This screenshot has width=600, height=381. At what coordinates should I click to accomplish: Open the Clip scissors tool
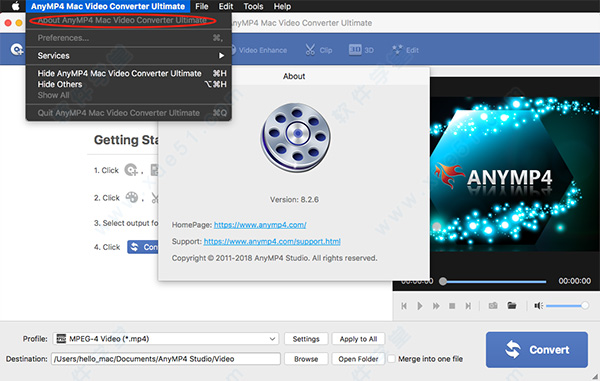(x=318, y=50)
